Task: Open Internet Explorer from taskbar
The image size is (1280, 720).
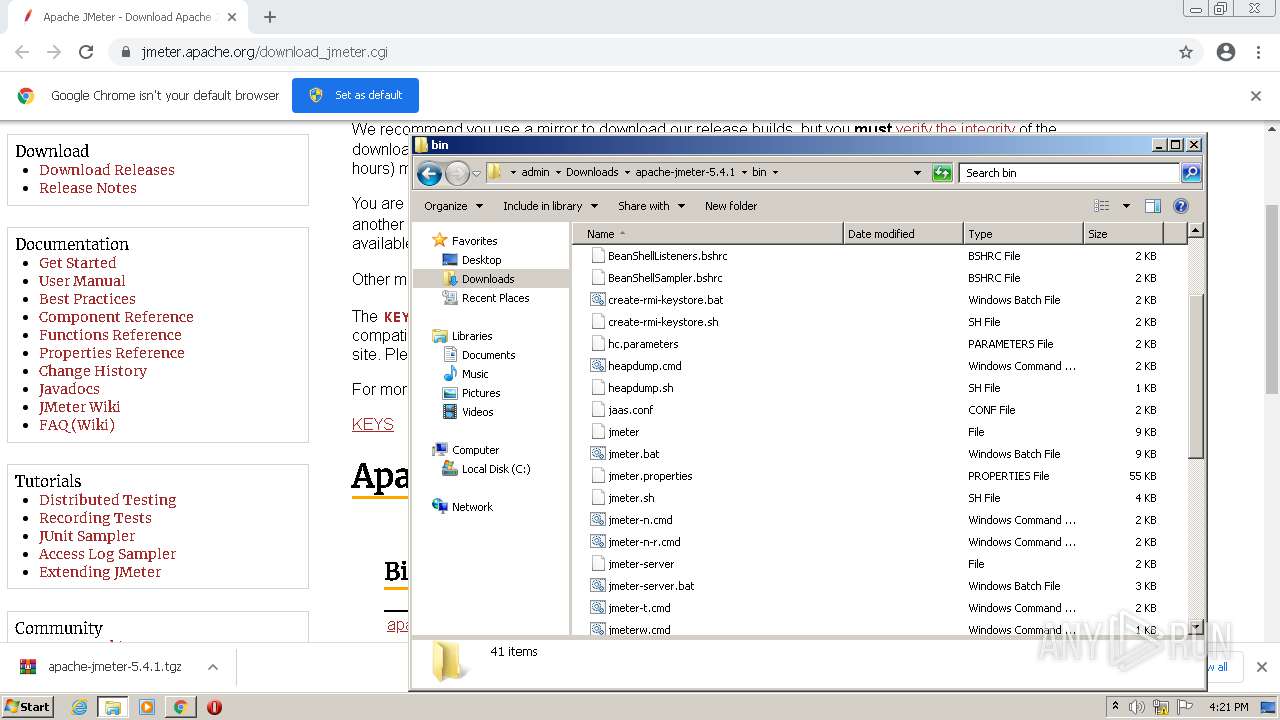Action: pos(80,707)
